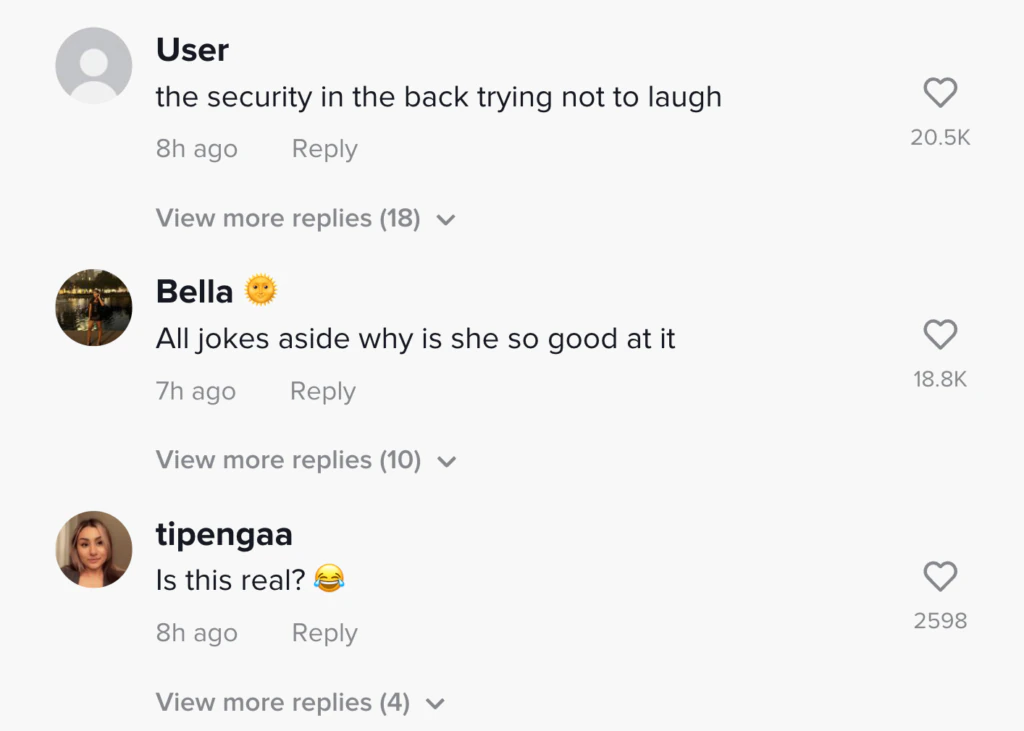1024x731 pixels.
Task: Click 'View more replies (4)' text
Action: (282, 702)
